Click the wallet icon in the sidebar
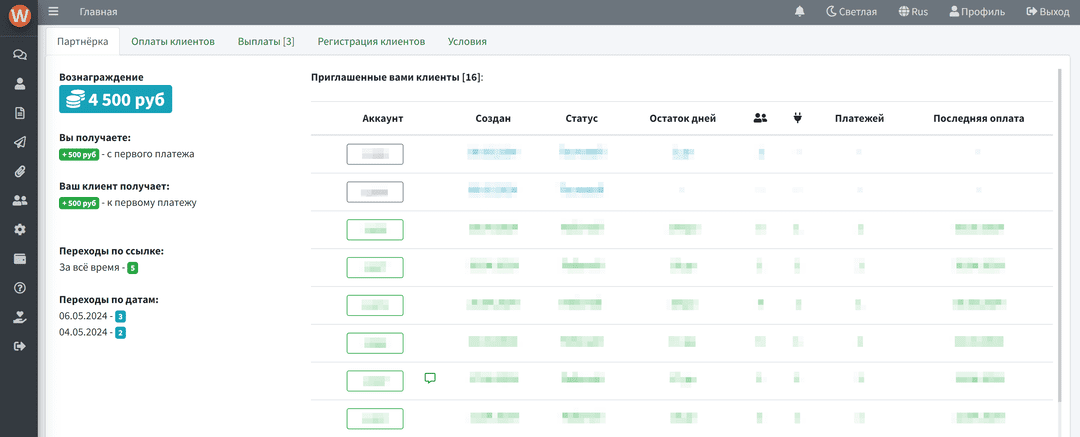This screenshot has height=437, width=1080. pyautogui.click(x=19, y=259)
